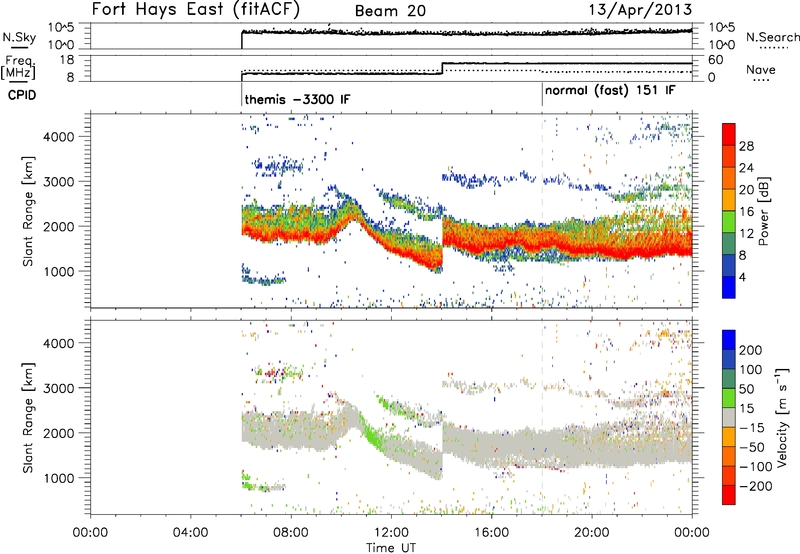
Task: Click the 'Time UT' axis label
Action: pos(391,548)
